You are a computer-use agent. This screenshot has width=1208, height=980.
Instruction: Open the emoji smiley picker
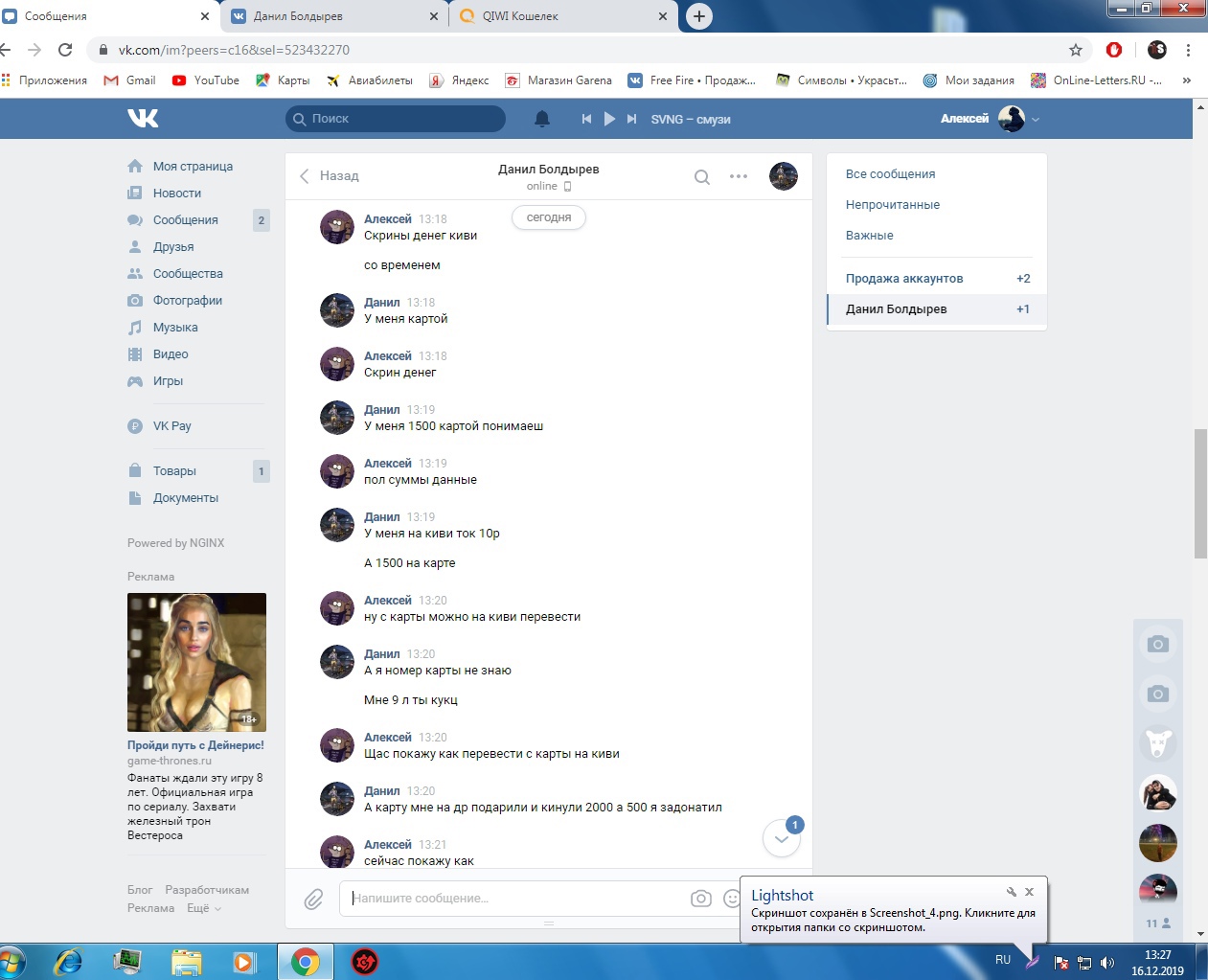click(x=732, y=899)
